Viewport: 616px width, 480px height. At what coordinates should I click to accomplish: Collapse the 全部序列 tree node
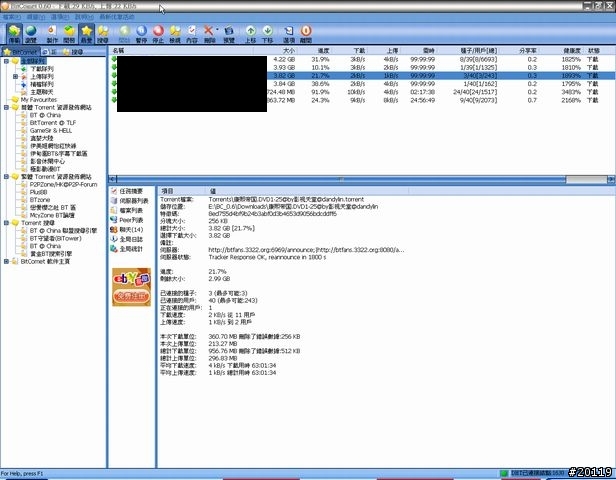click(x=6, y=61)
